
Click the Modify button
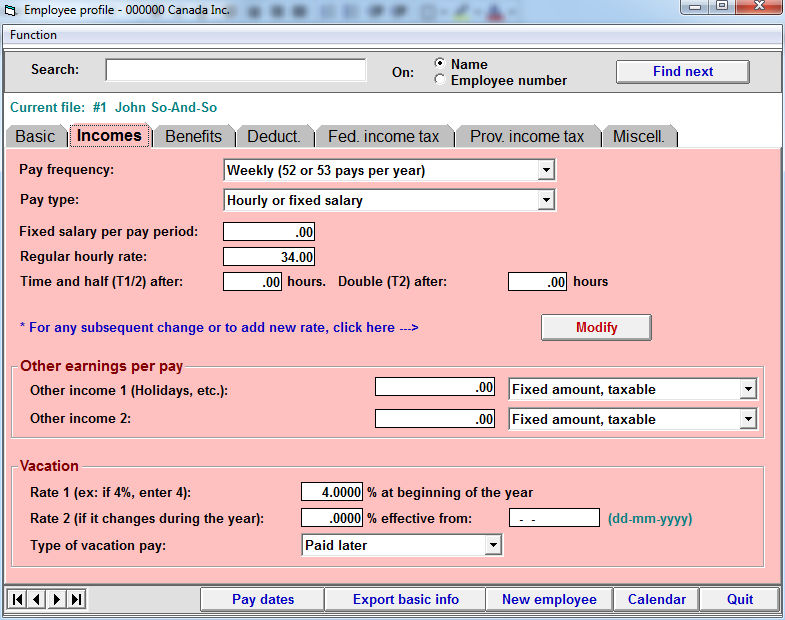coord(596,327)
